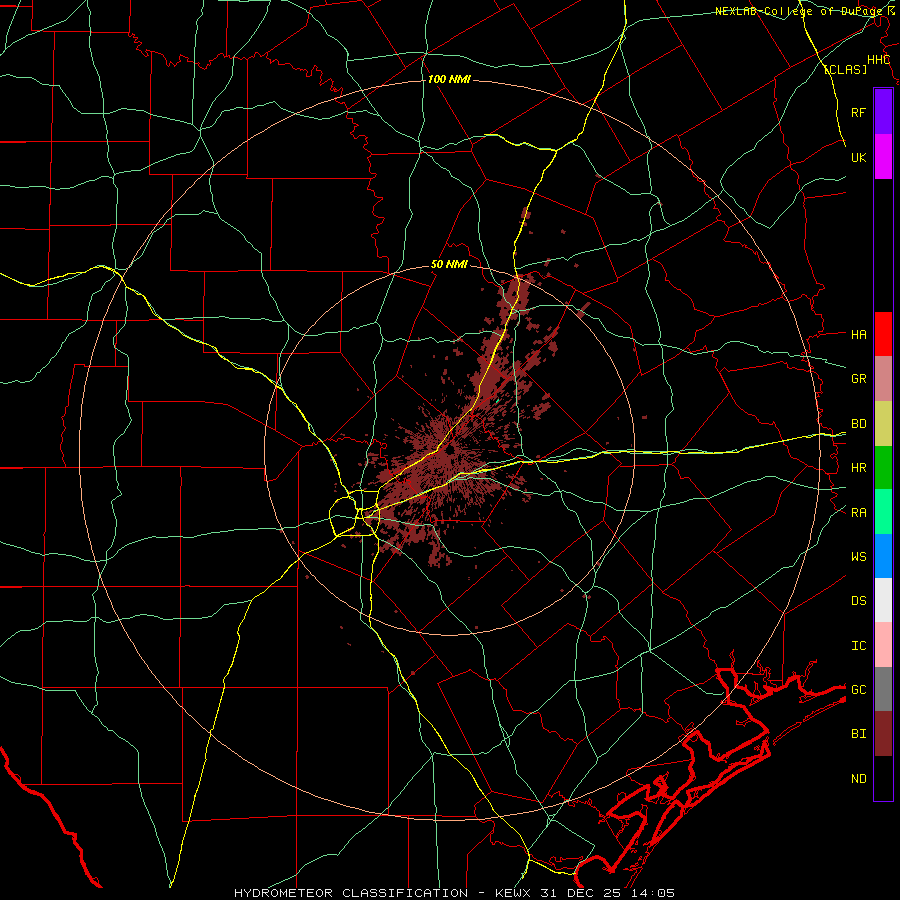Click the HHC product label

point(878,60)
